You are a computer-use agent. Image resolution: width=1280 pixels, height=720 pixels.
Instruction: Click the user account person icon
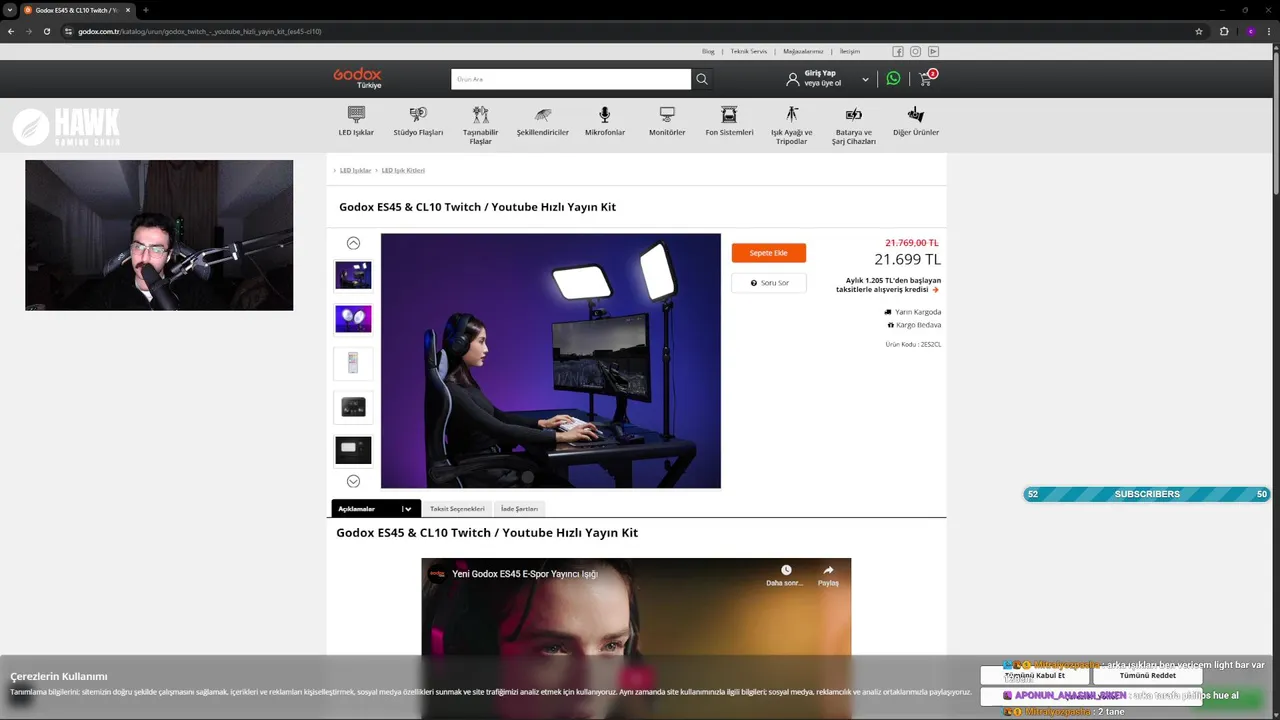pos(793,79)
